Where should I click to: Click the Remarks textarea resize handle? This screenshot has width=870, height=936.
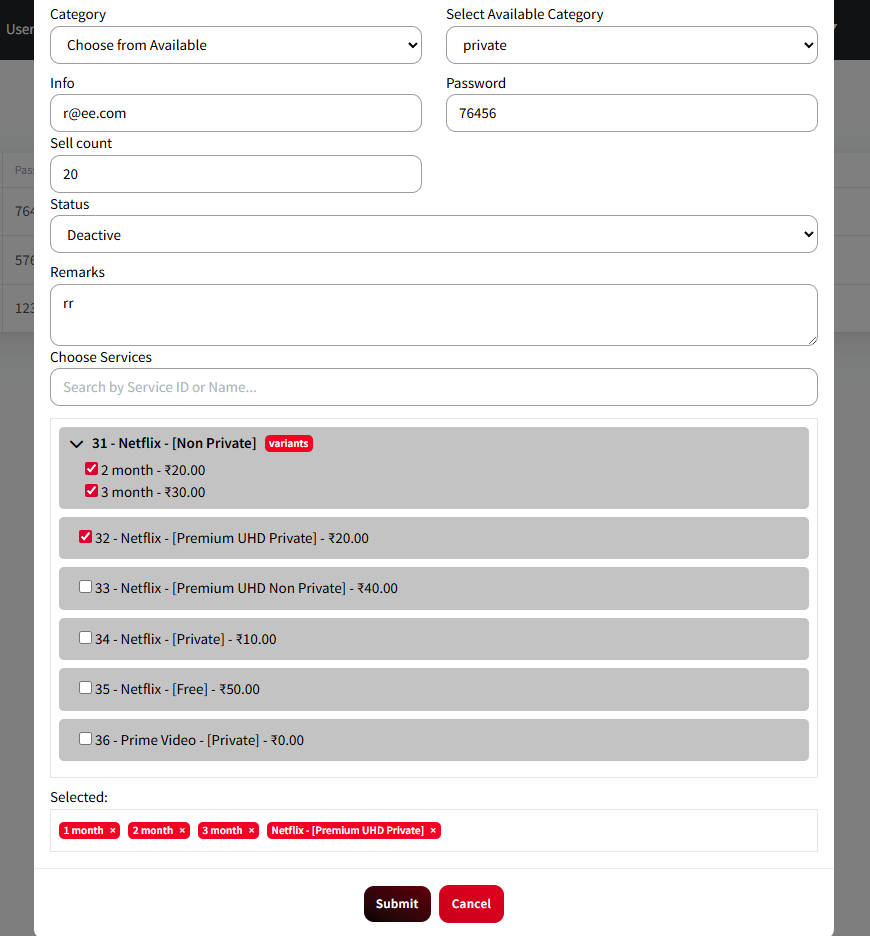click(812, 340)
